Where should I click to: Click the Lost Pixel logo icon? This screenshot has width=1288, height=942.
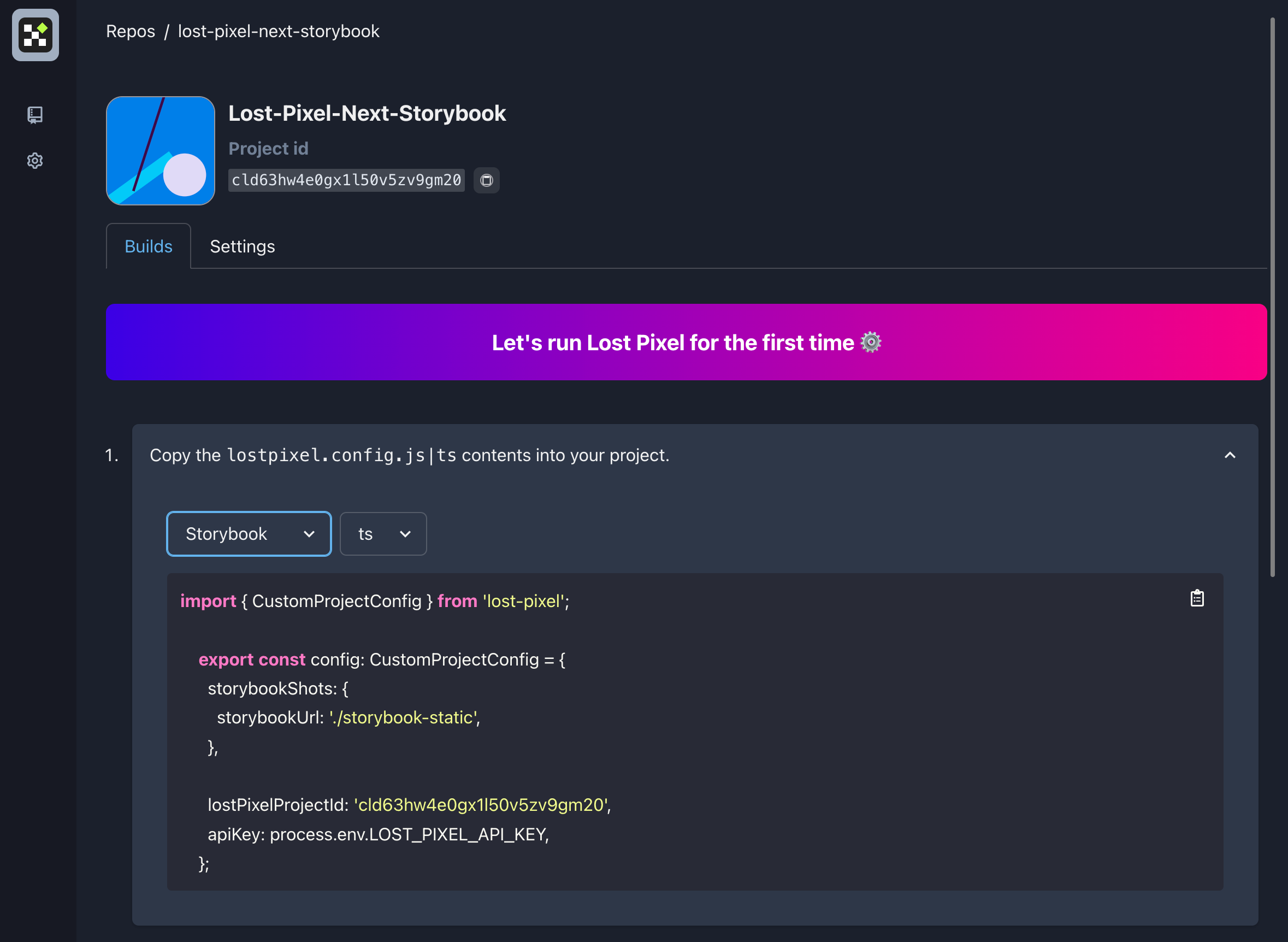click(36, 35)
